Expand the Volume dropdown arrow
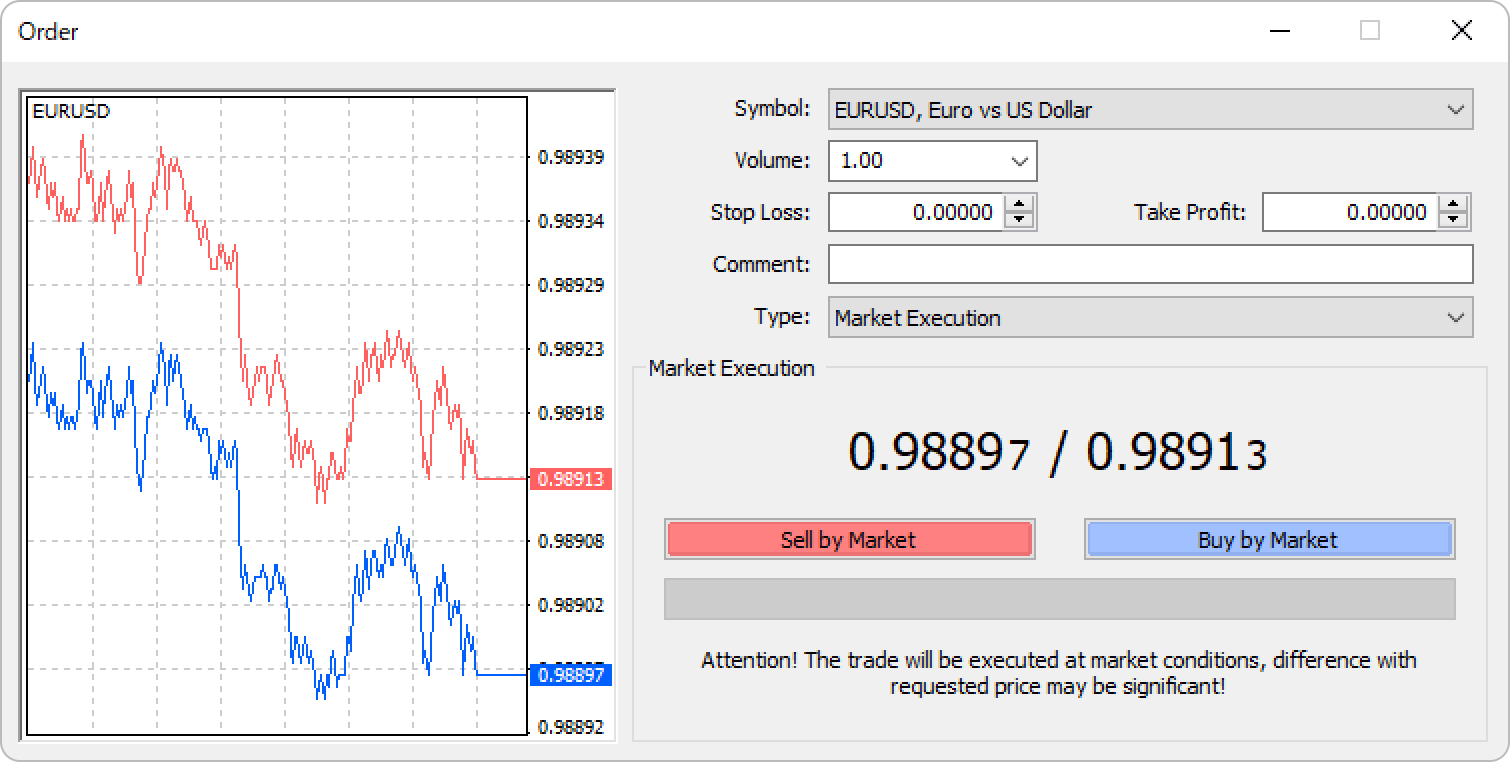The width and height of the screenshot is (1510, 762). tap(1019, 161)
